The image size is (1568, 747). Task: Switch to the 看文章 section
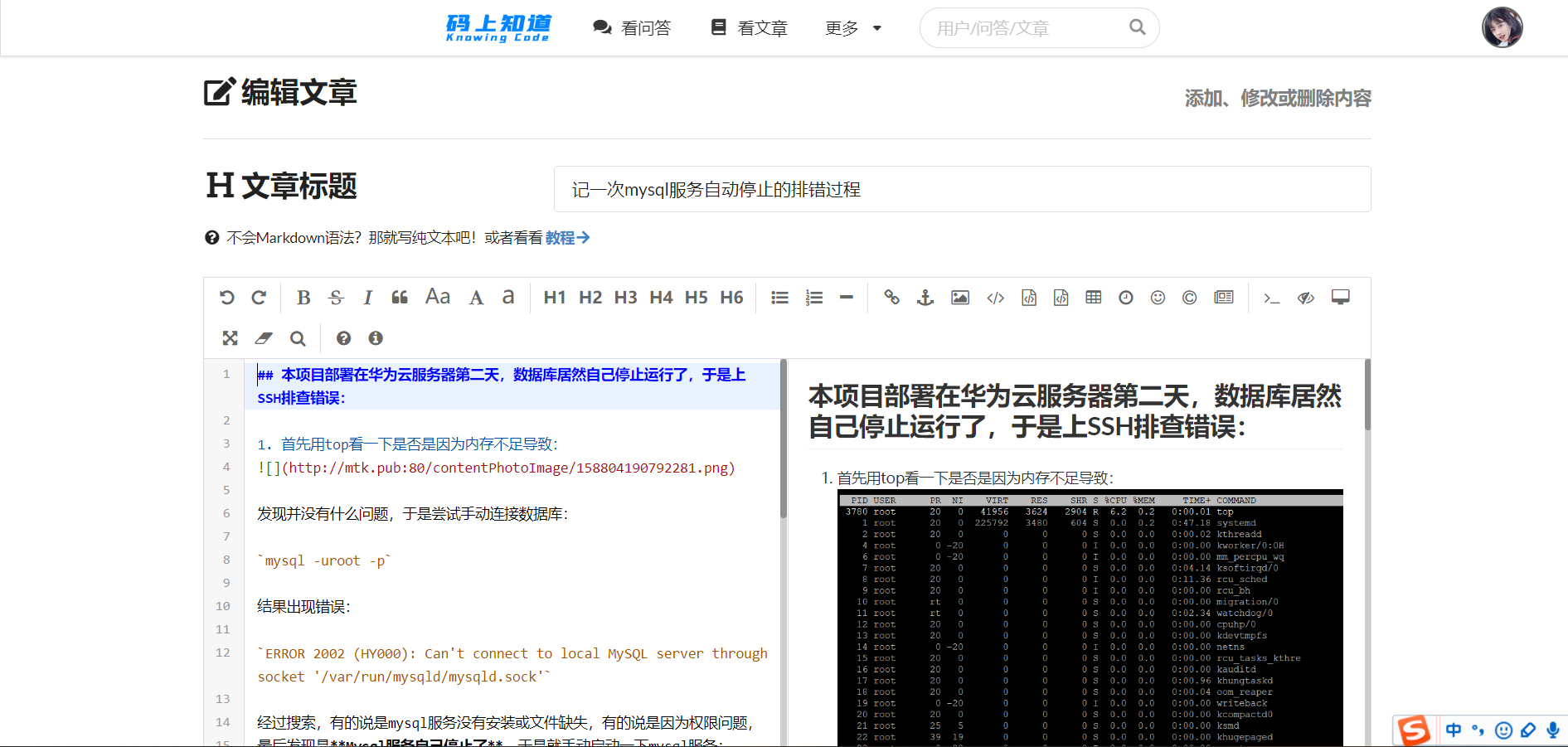coord(747,27)
